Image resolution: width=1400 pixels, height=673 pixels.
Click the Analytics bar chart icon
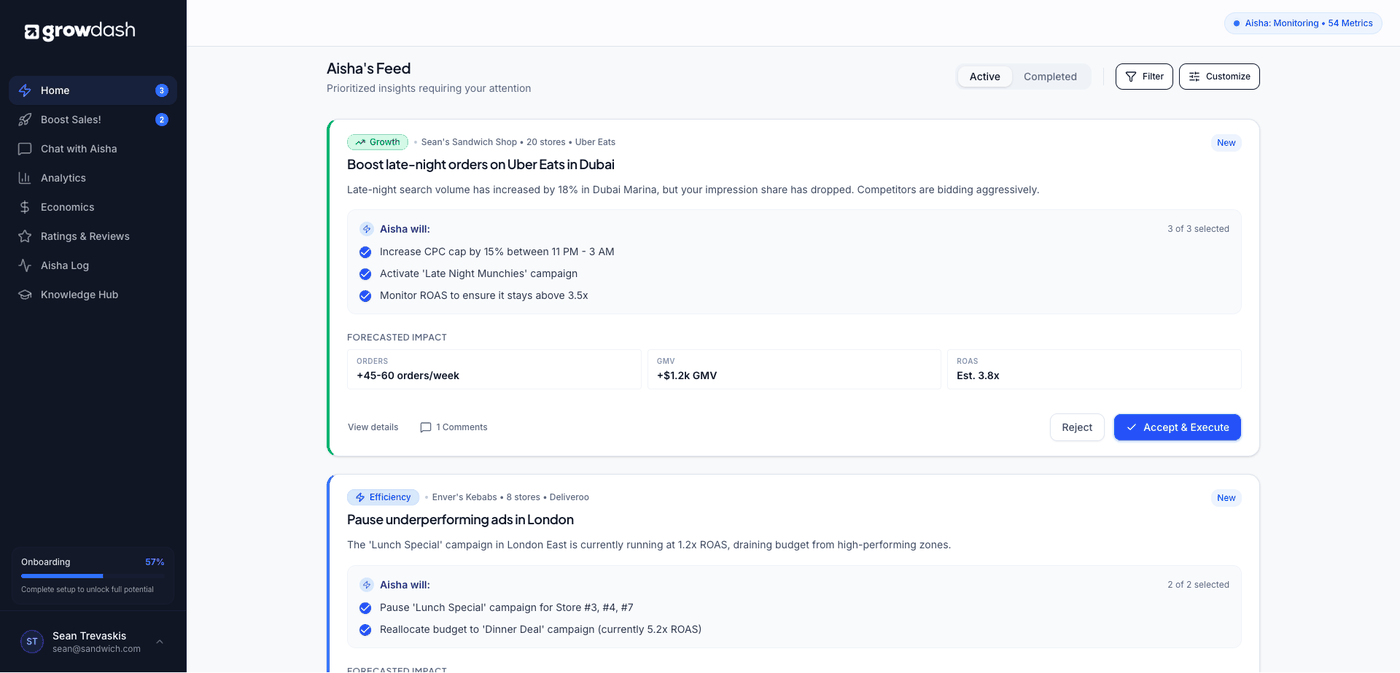click(x=25, y=177)
